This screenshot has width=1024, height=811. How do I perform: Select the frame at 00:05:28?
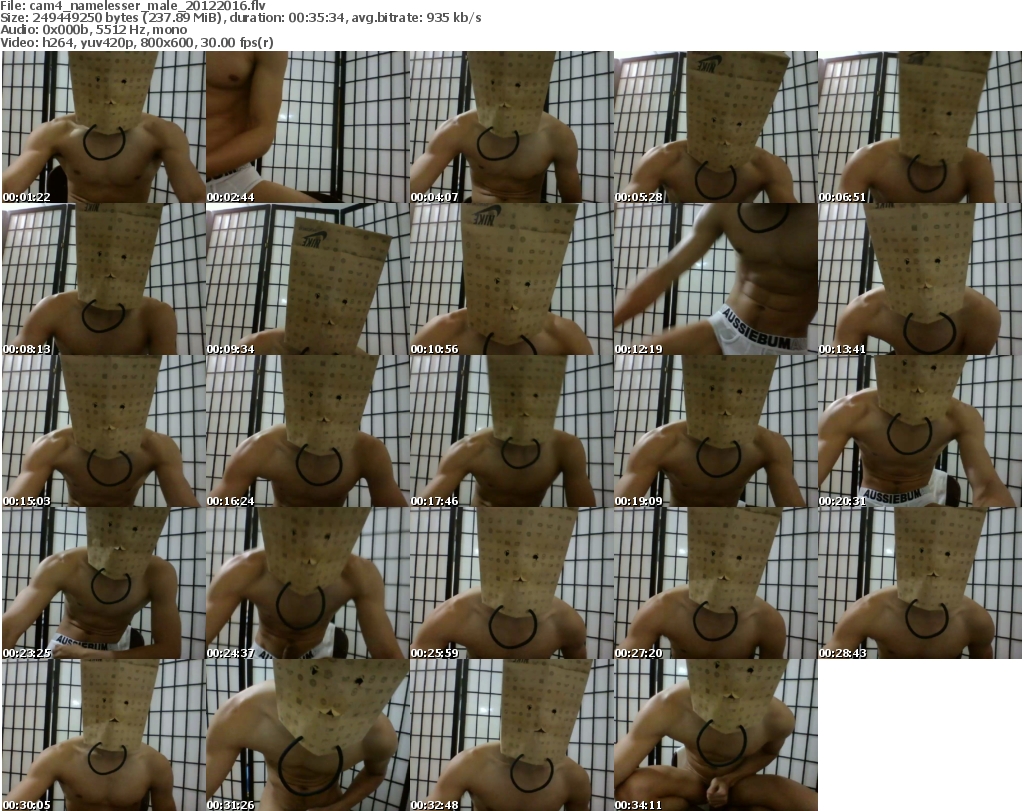pos(715,127)
